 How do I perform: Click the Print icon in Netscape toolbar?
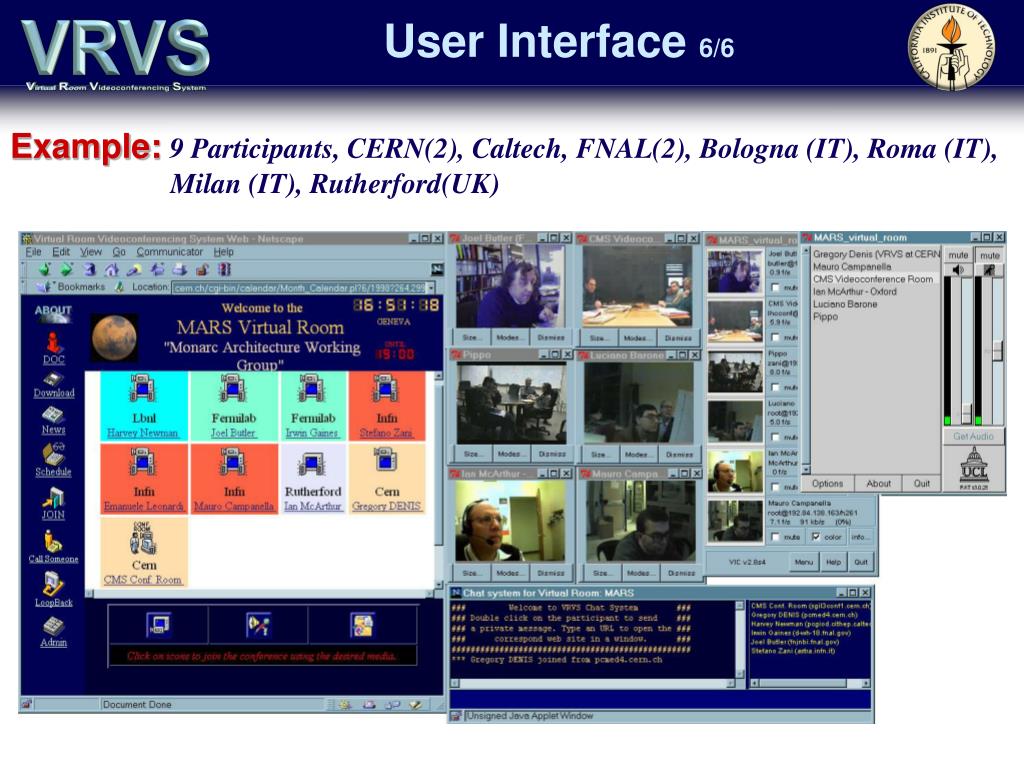[180, 270]
